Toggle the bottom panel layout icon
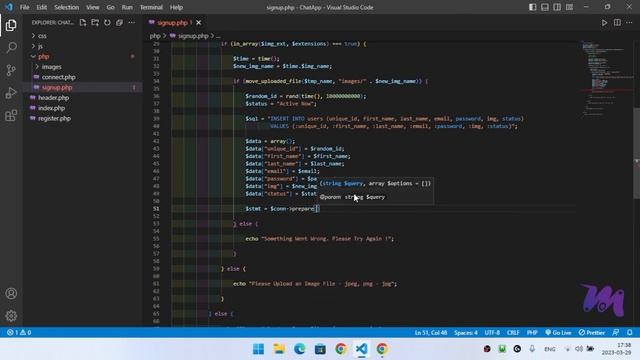 coord(545,7)
